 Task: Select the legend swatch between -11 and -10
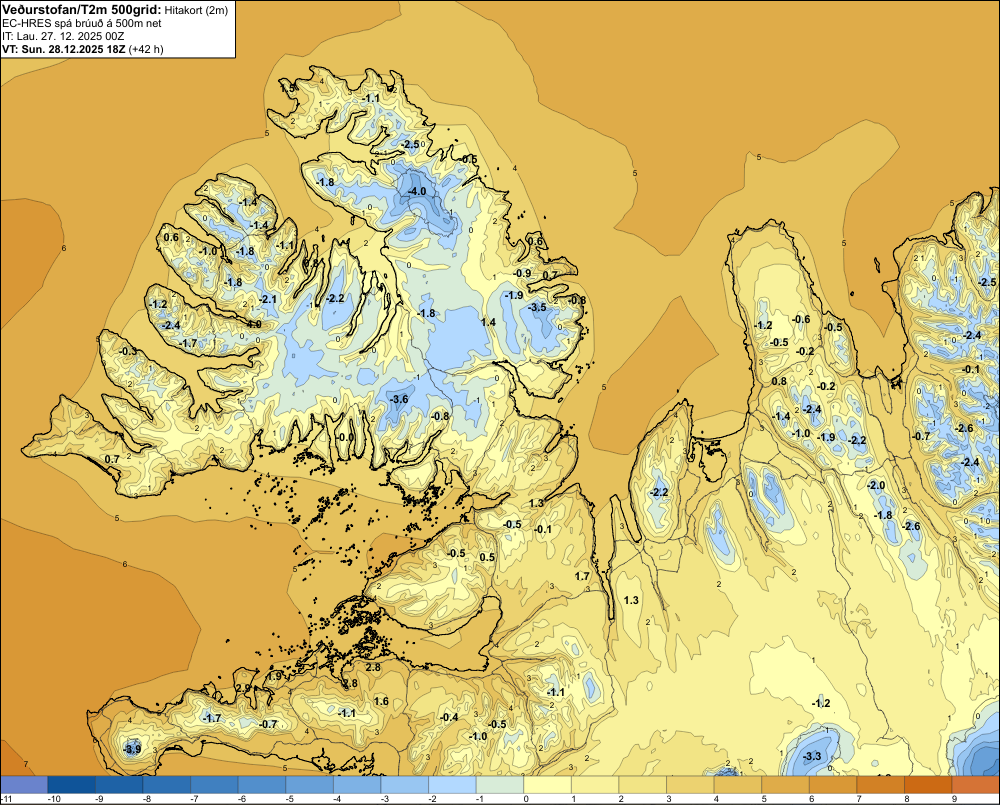pyautogui.click(x=24, y=785)
